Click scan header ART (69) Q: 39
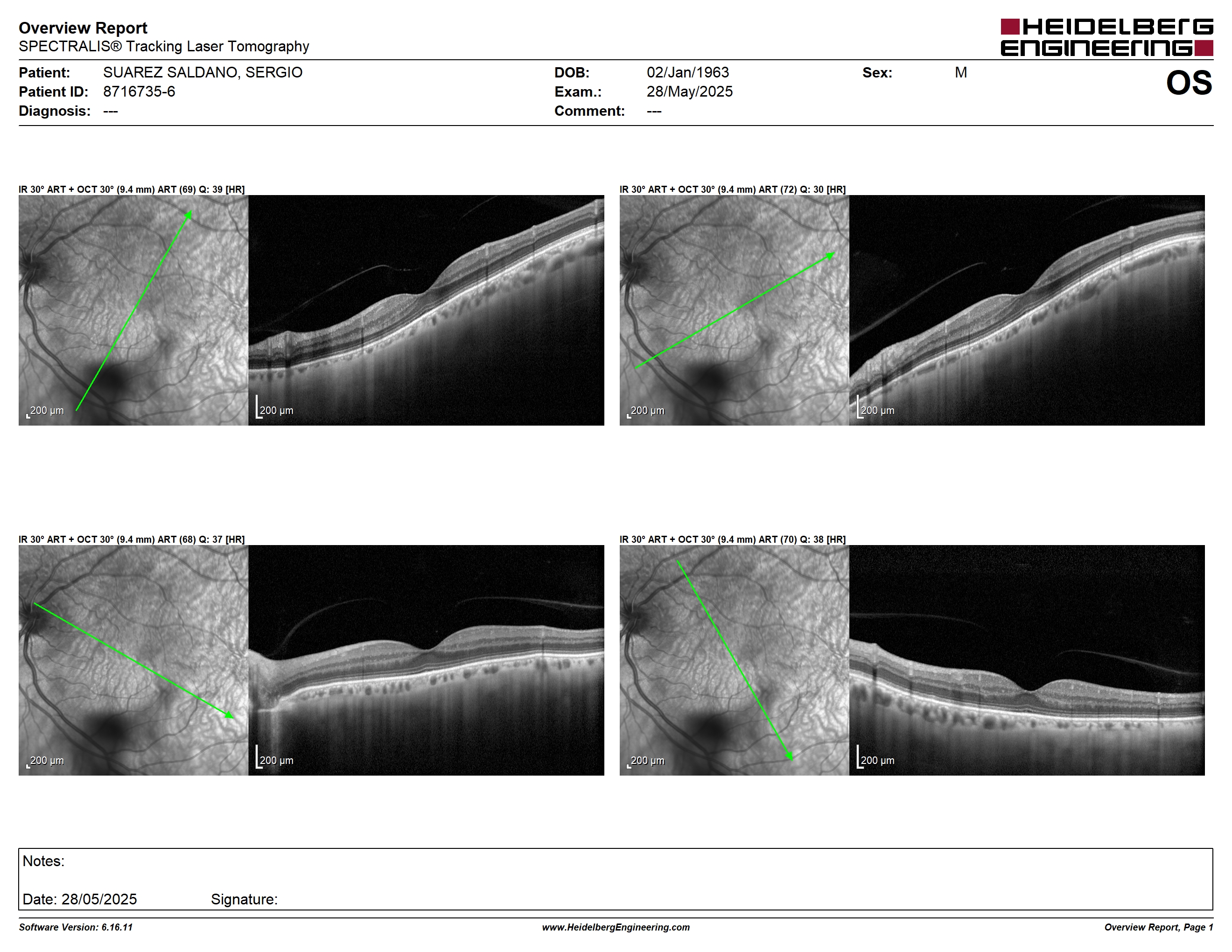Viewport: 1232px width, 952px height. 132,189
